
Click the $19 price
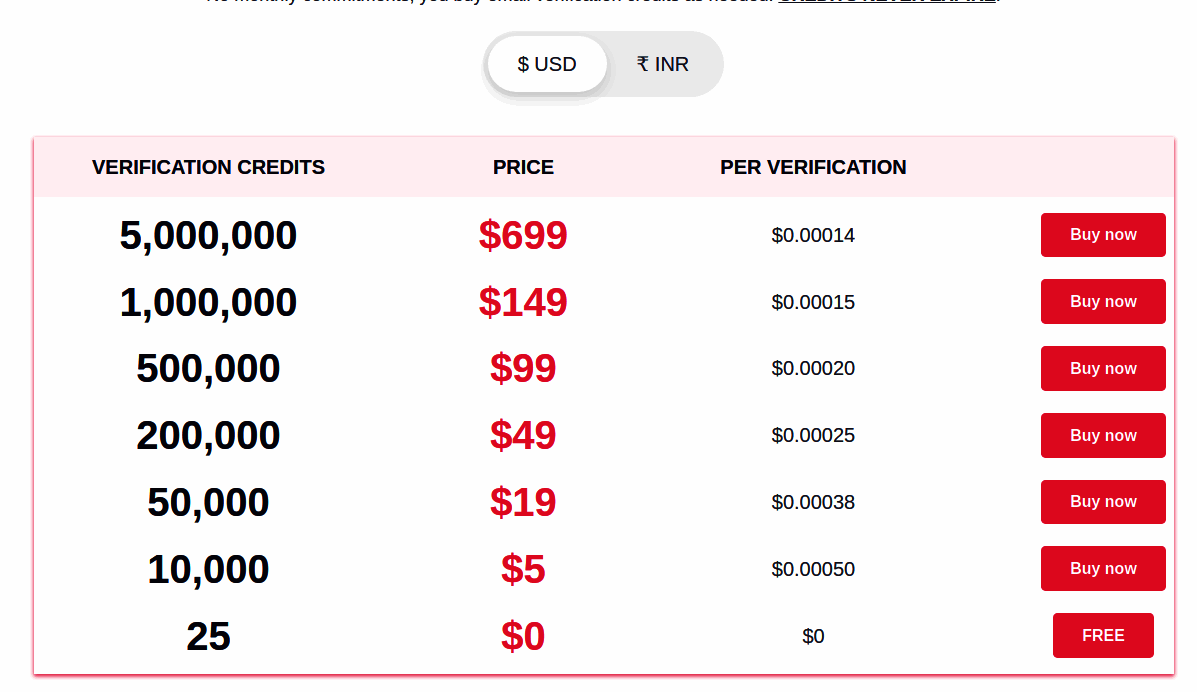click(x=523, y=502)
